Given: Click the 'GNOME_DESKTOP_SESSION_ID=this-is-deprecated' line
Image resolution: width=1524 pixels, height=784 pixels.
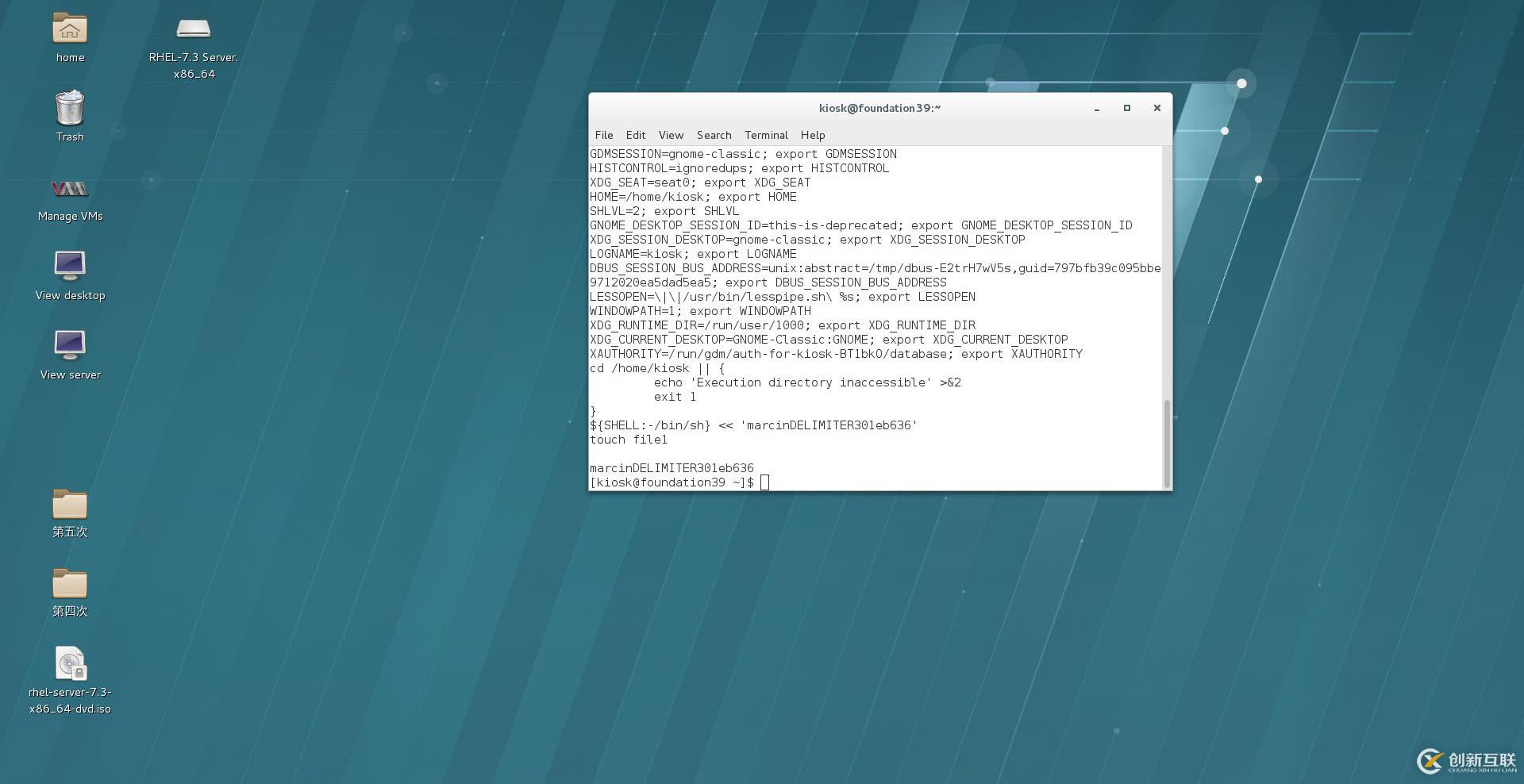Looking at the screenshot, I should pyautogui.click(x=861, y=225).
